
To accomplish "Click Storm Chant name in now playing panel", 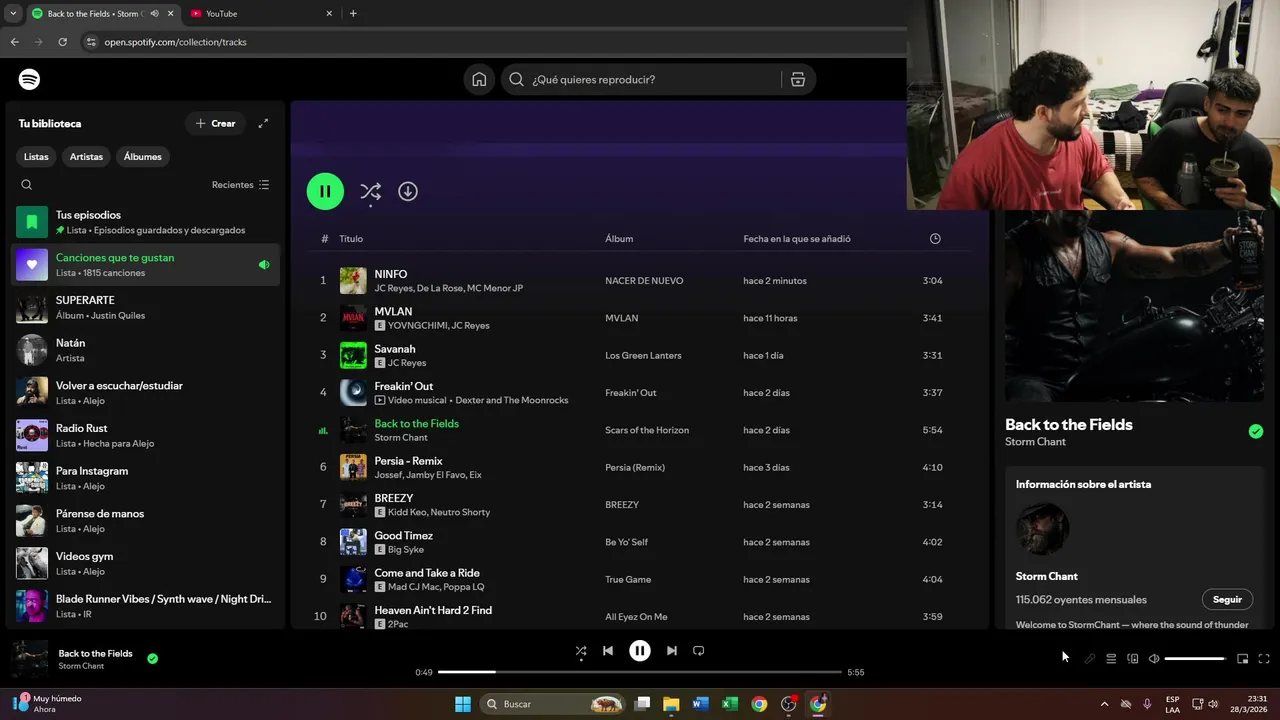I will [x=1035, y=442].
